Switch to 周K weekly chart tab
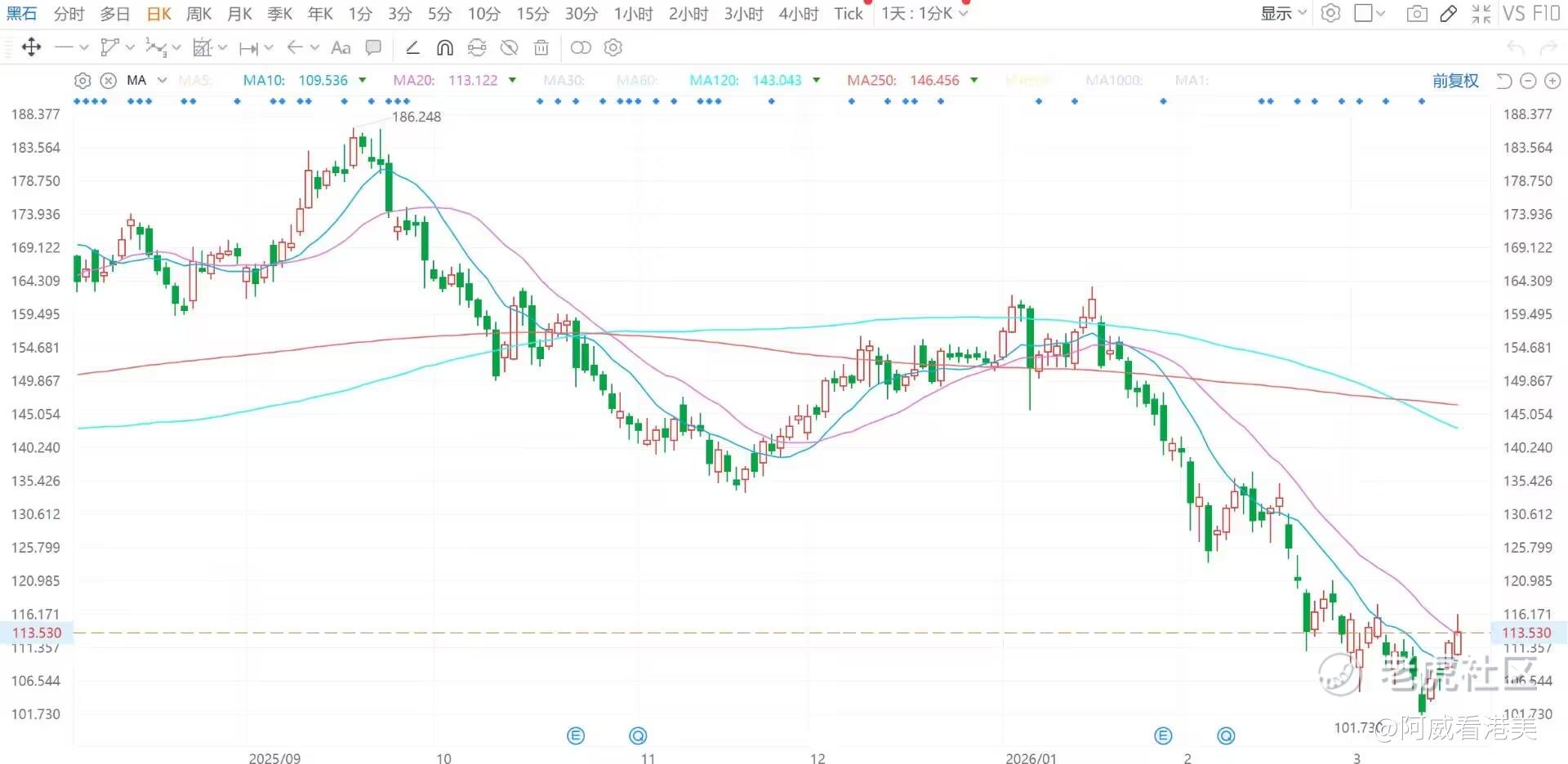The height and width of the screenshot is (764, 1568). [x=198, y=14]
